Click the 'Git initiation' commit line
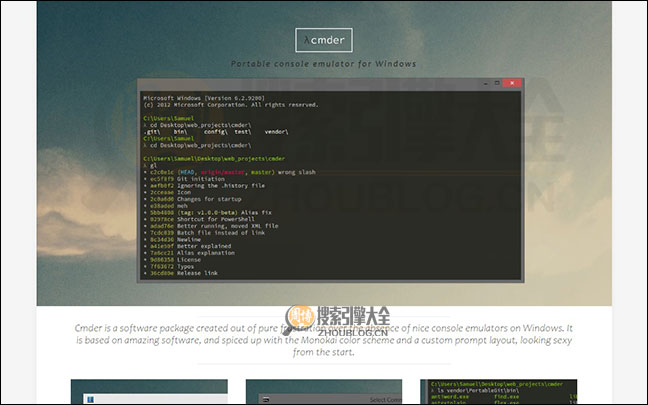Screen dimensions: 648x405 pos(184,179)
